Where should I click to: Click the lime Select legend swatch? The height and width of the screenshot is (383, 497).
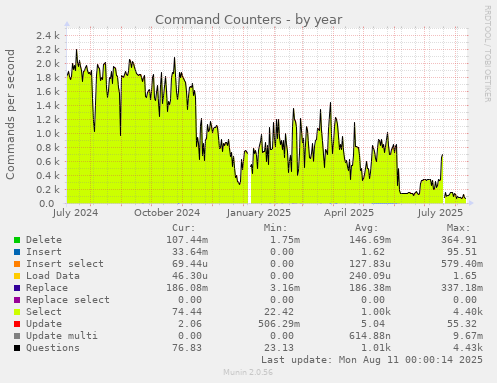pyautogui.click(x=17, y=312)
